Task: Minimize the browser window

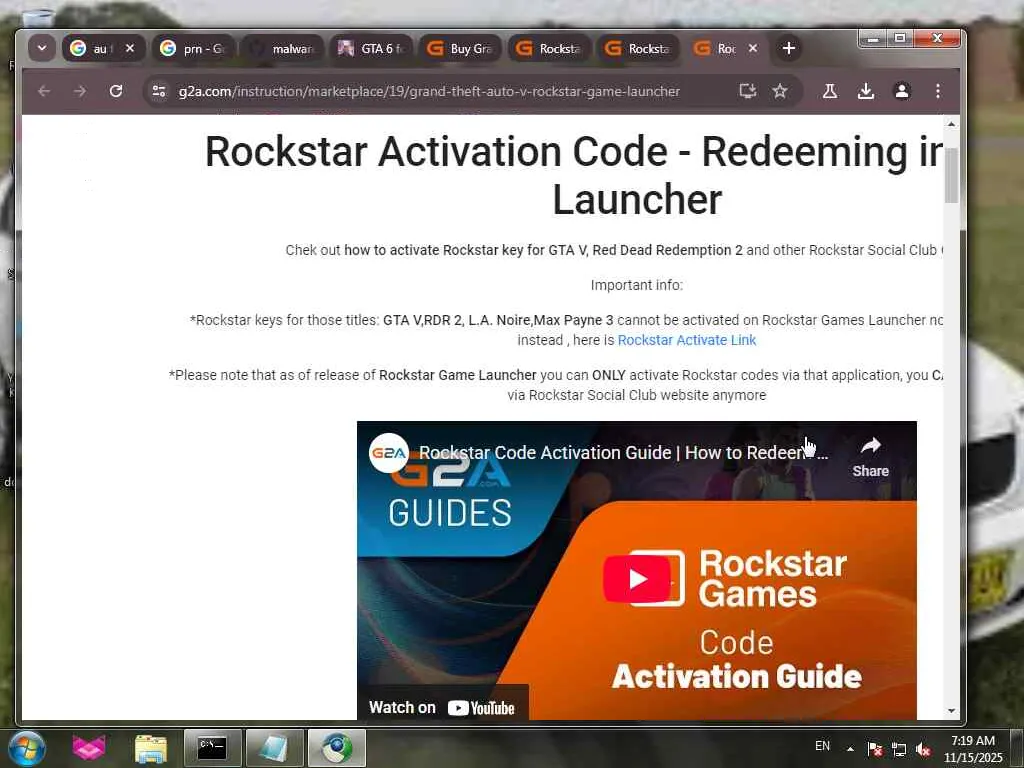Action: [x=872, y=39]
